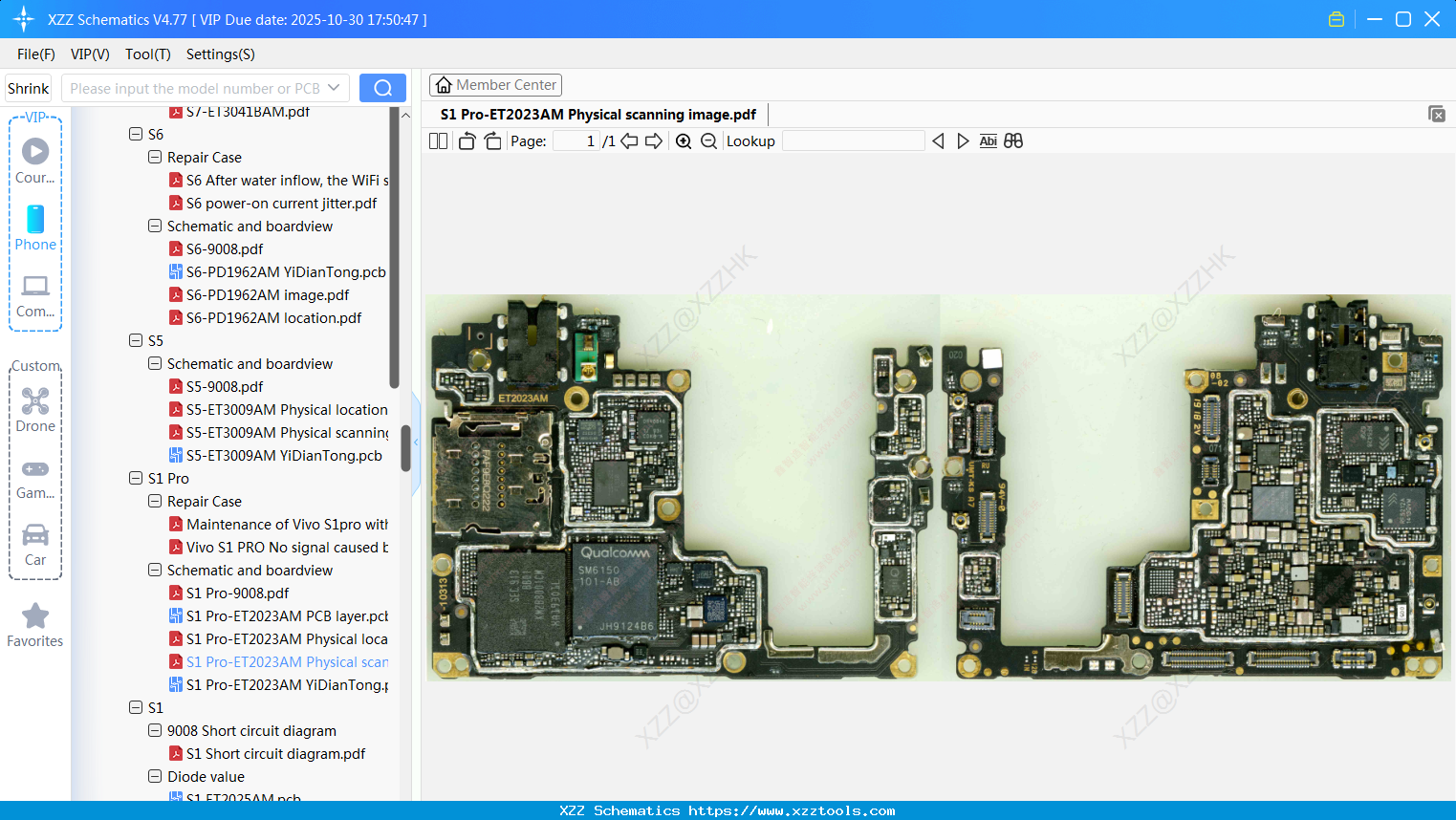This screenshot has height=820, width=1456.
Task: Open the File(F) menu
Action: point(36,54)
